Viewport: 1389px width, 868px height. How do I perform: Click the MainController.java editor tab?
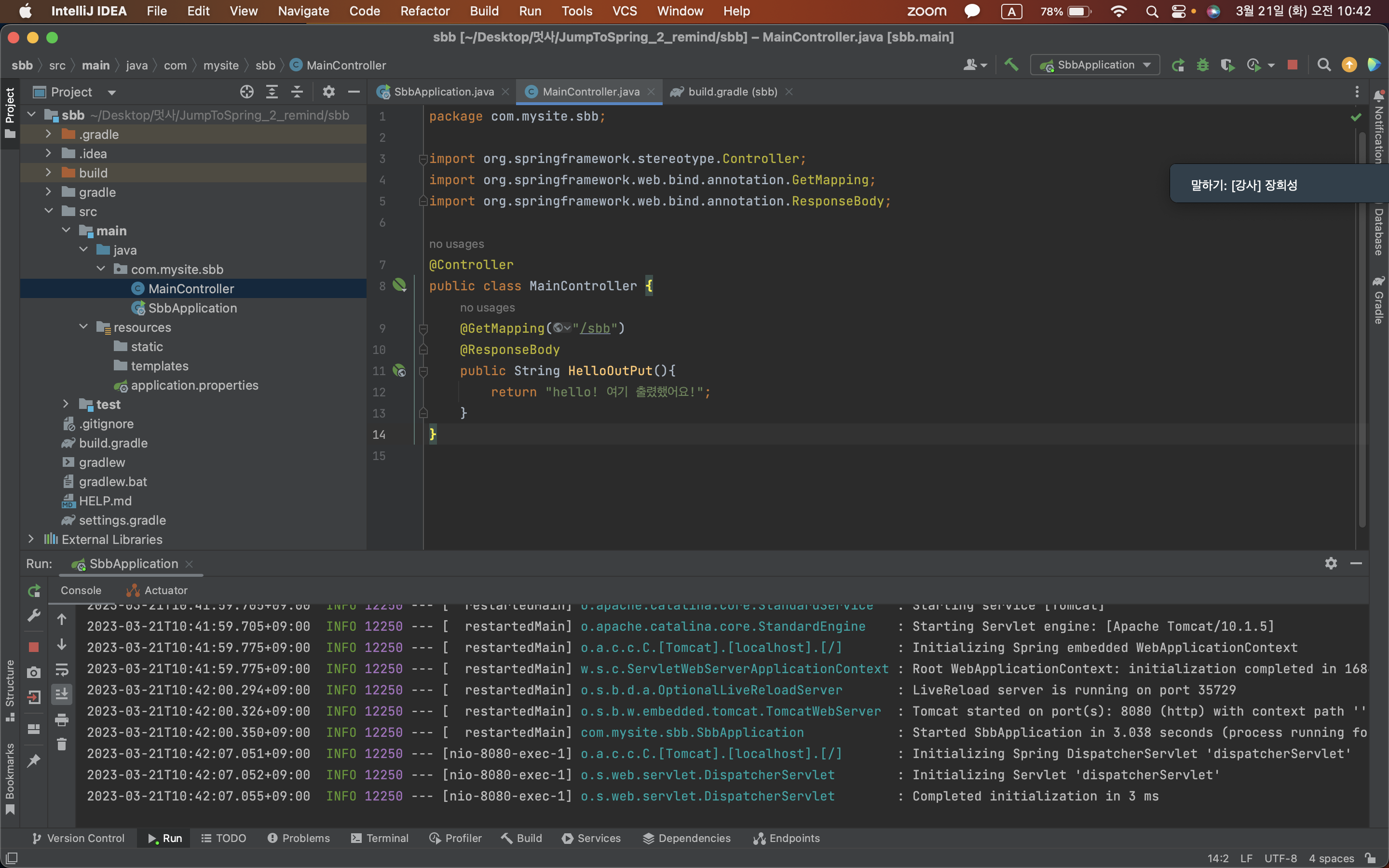click(x=592, y=91)
